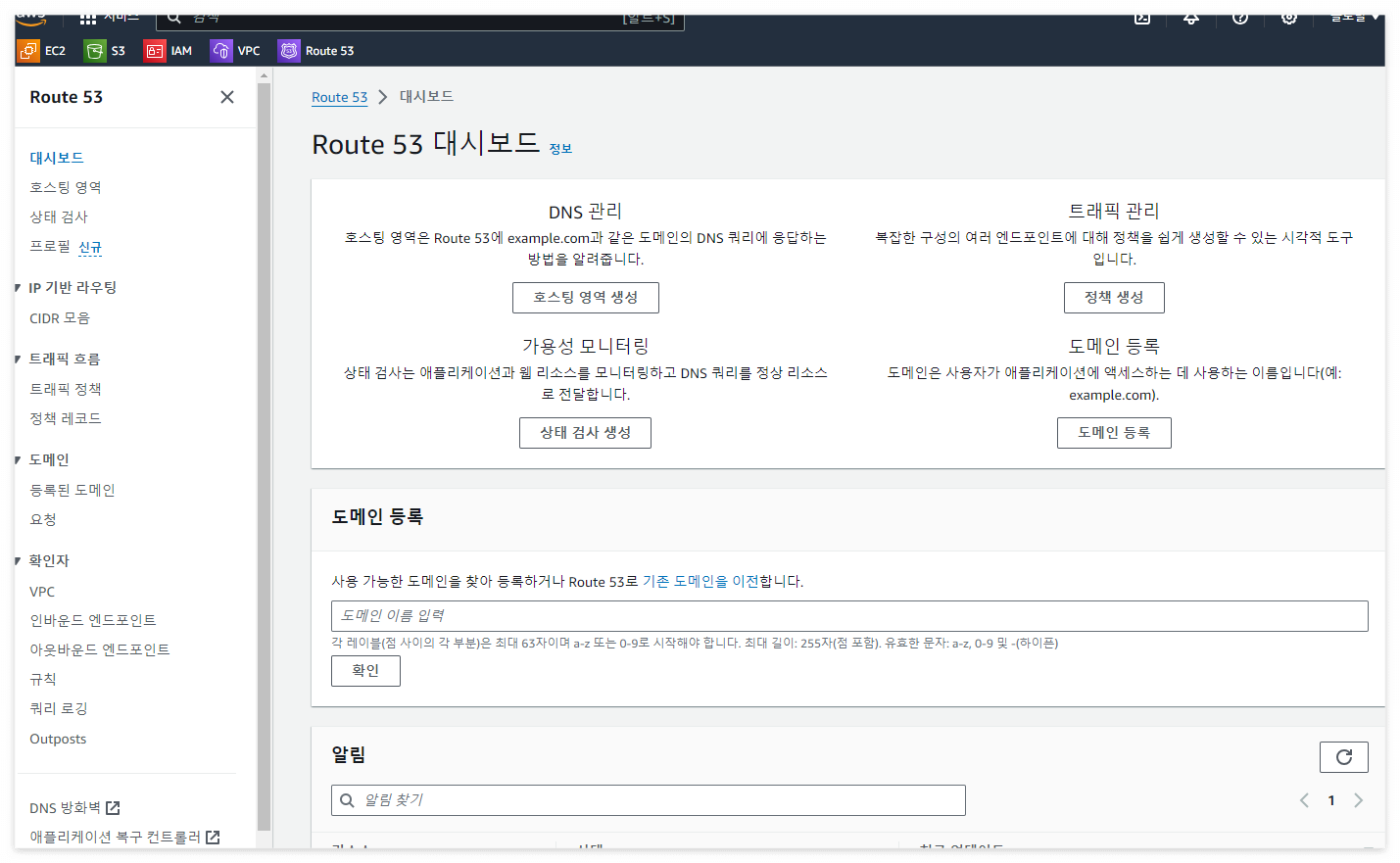Open 정책 레코드 in the sidebar
The image size is (1400, 863).
pos(66,418)
